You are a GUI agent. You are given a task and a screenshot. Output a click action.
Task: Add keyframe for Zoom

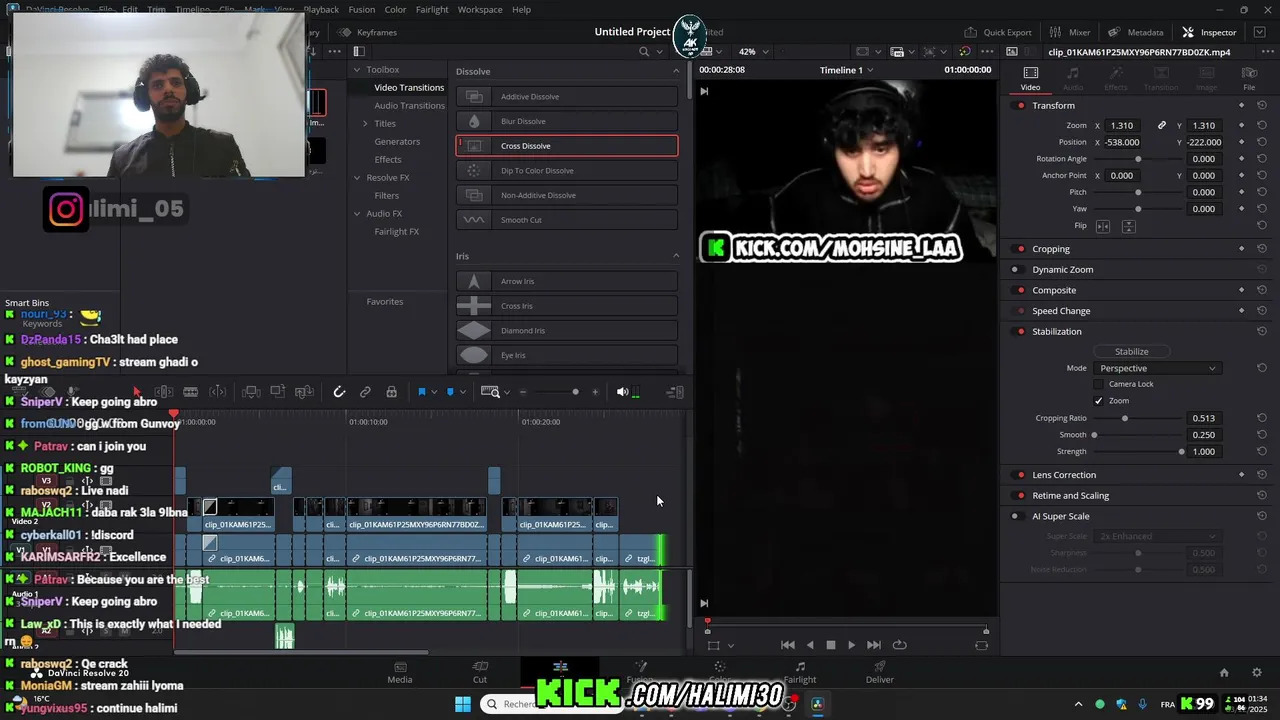tap(1241, 125)
